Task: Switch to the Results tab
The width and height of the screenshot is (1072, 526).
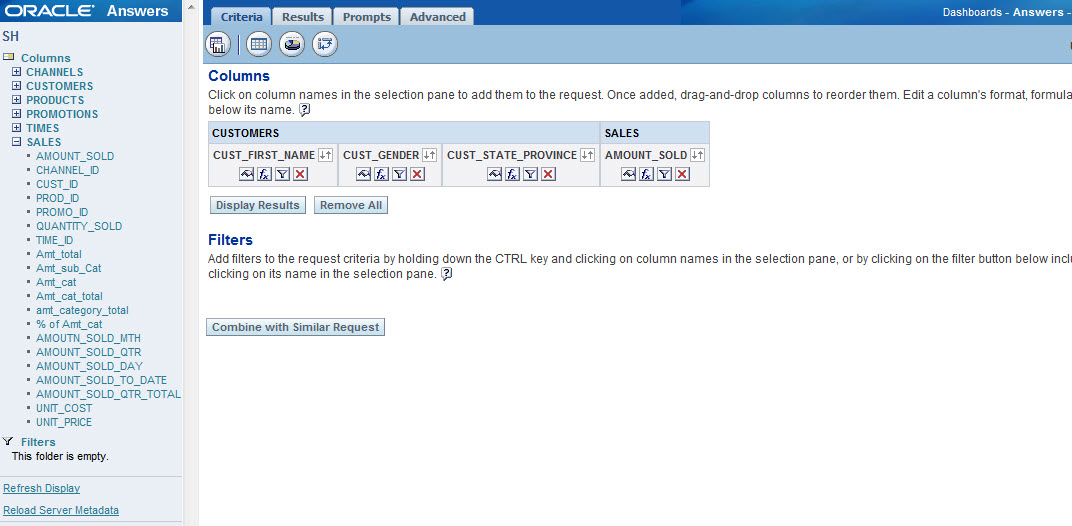Action: pos(302,16)
